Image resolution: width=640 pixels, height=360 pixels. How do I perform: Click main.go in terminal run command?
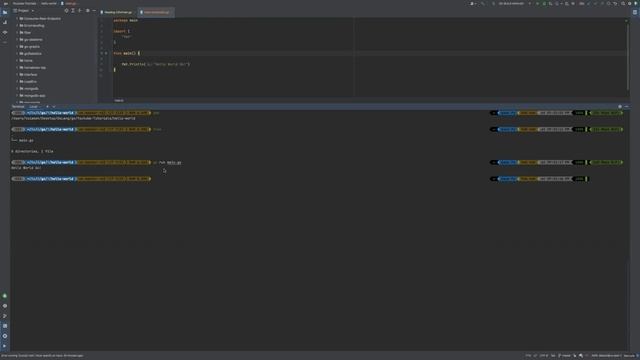pos(174,162)
